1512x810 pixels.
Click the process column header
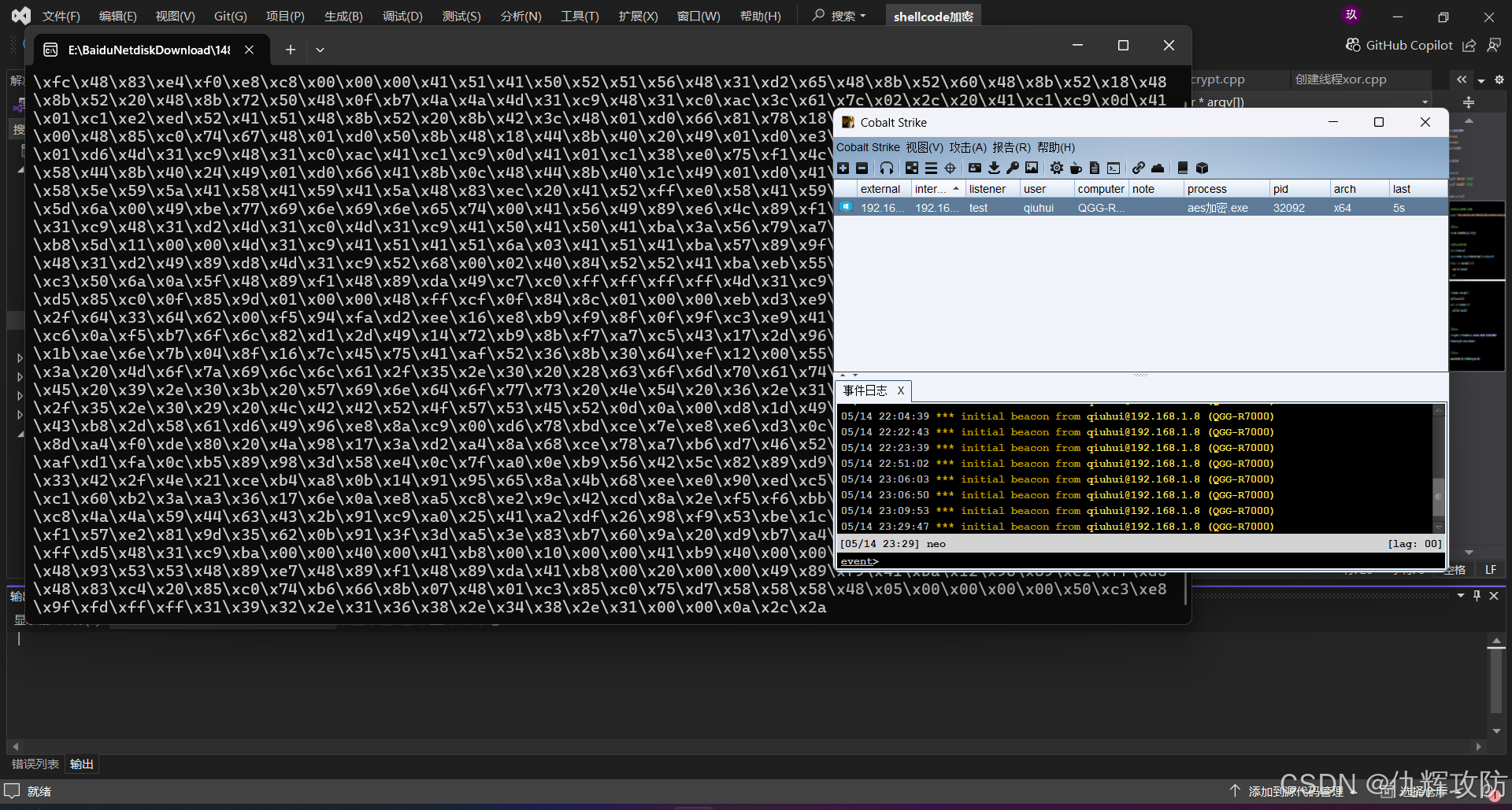tap(1227, 189)
